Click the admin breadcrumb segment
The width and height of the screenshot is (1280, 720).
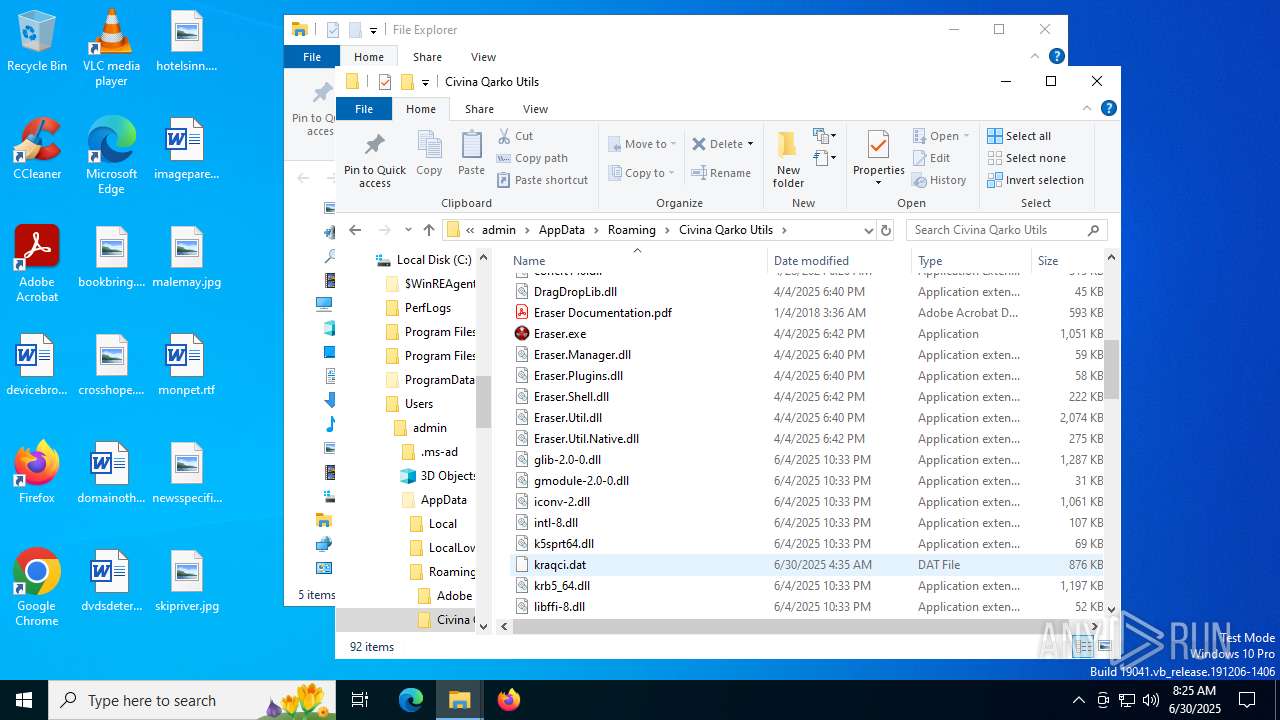tap(499, 230)
